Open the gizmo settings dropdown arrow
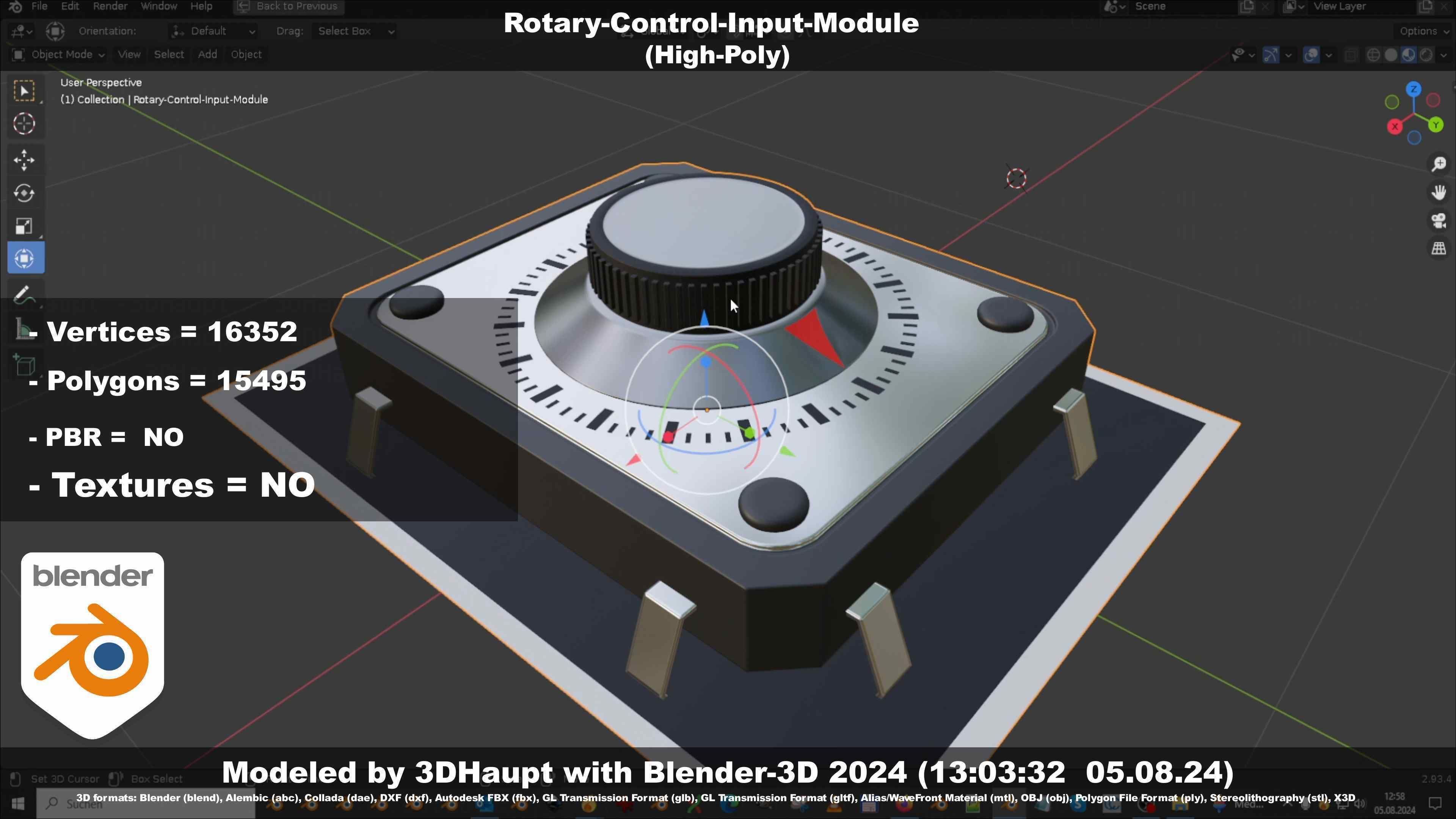Screen dimensions: 1456x819 [1288, 55]
